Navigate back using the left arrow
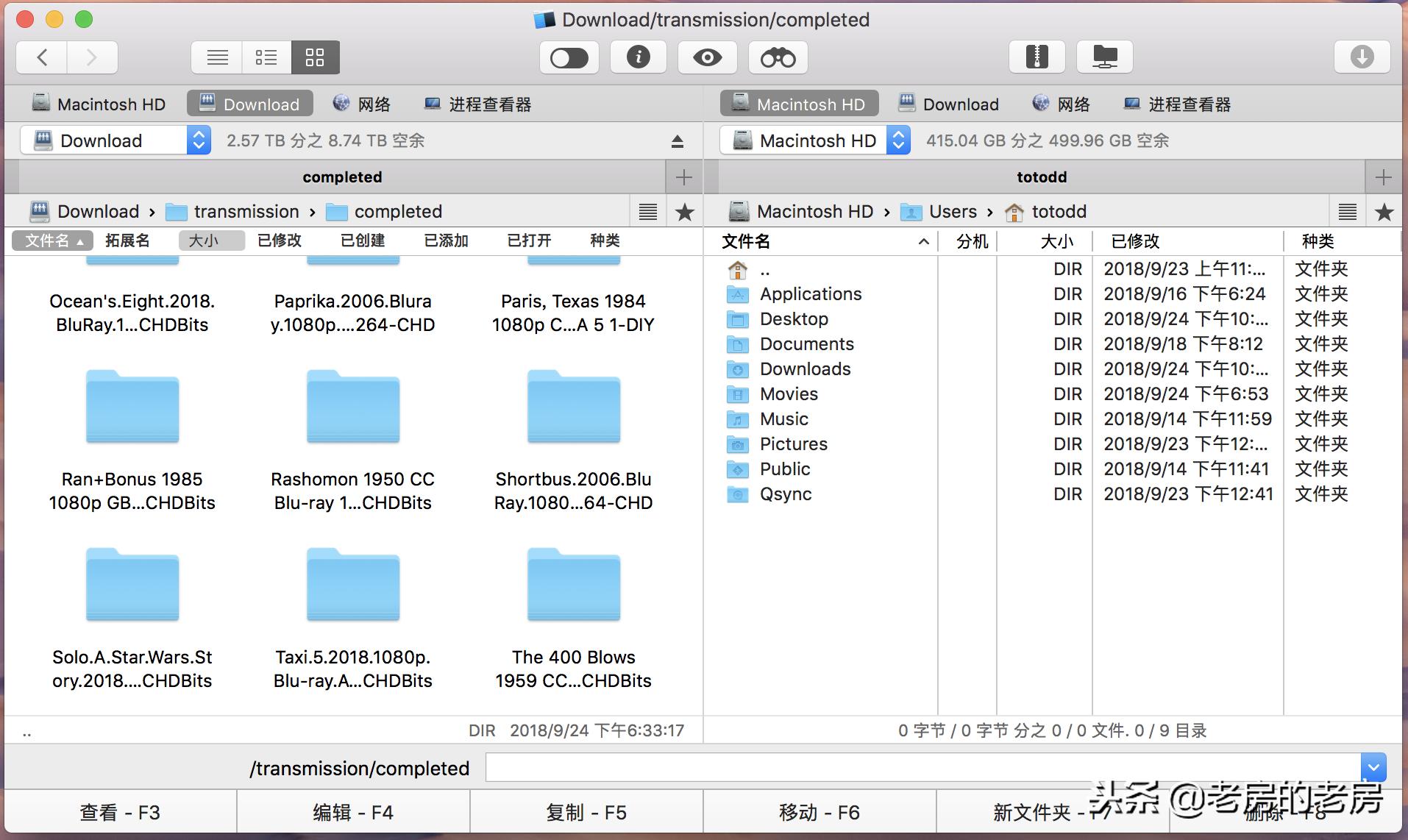1408x840 pixels. [42, 57]
